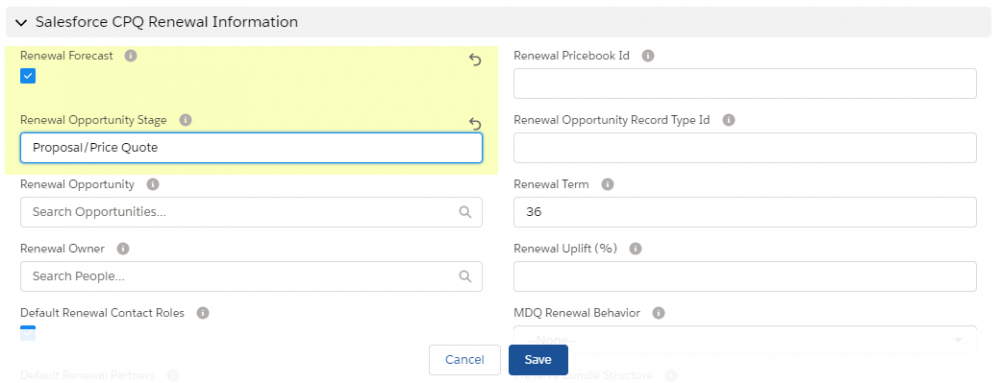Undo the Renewal Opportunity Stage edit
The width and height of the screenshot is (1000, 383).
[x=475, y=124]
